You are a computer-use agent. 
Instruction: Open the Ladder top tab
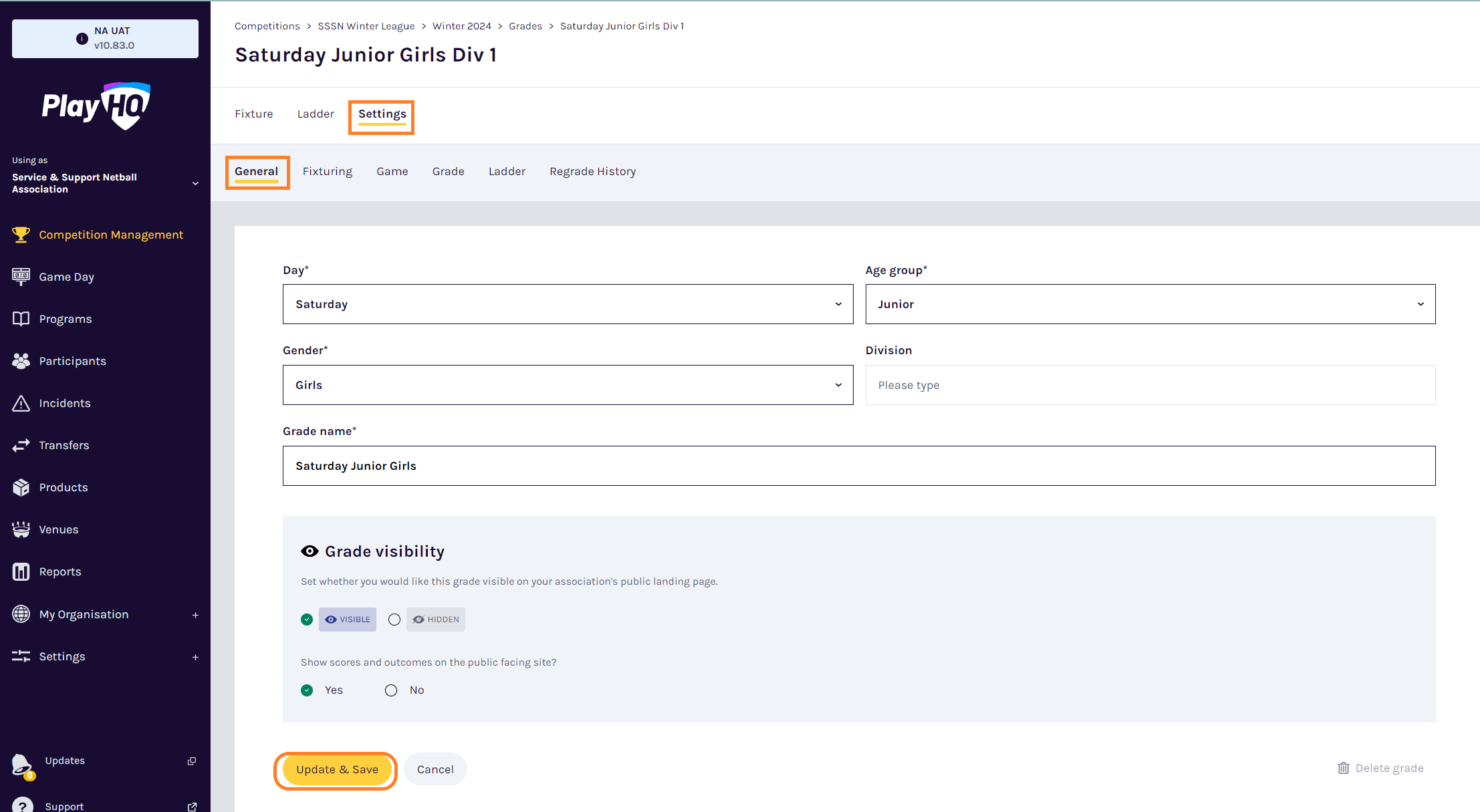click(x=316, y=114)
